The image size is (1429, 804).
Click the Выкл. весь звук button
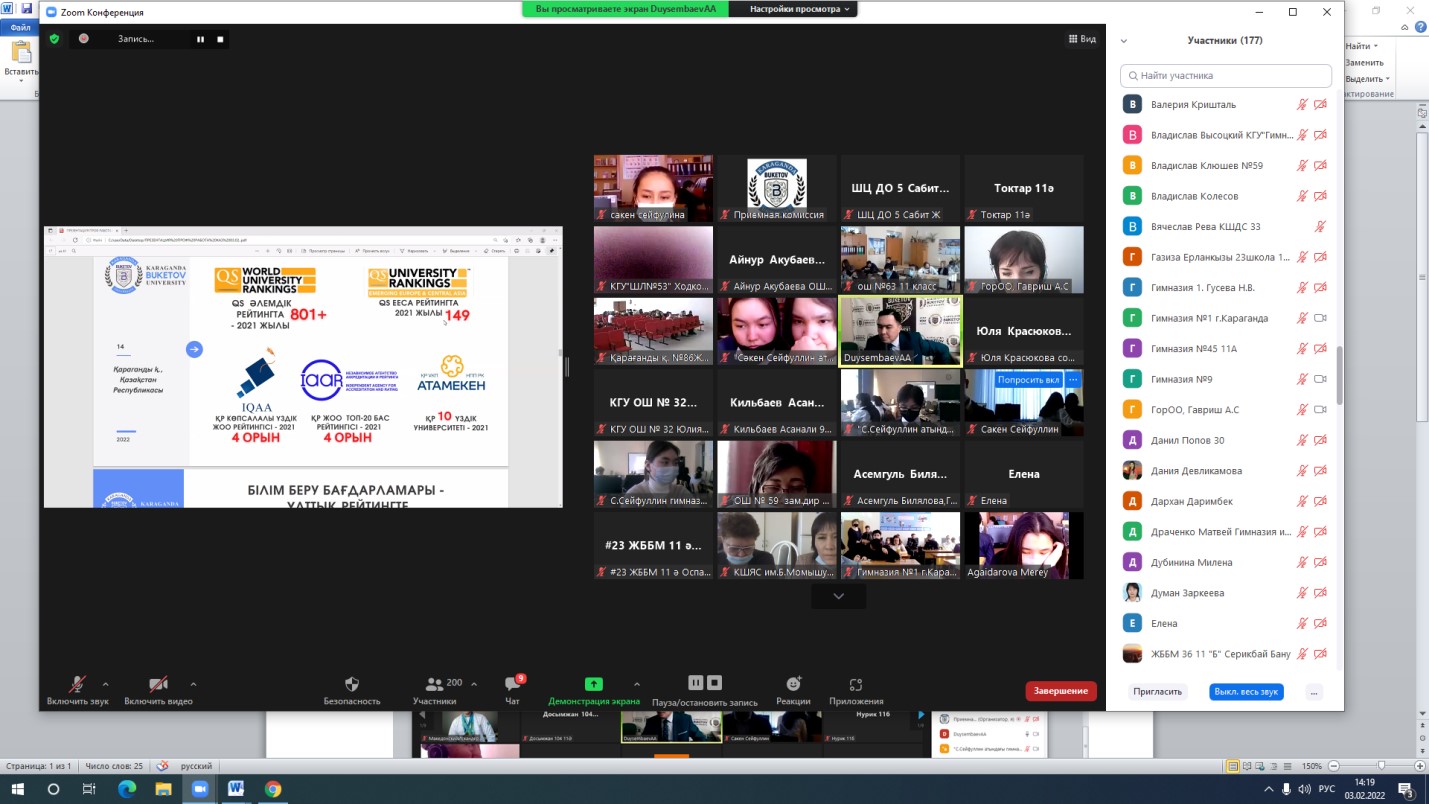pos(1245,691)
